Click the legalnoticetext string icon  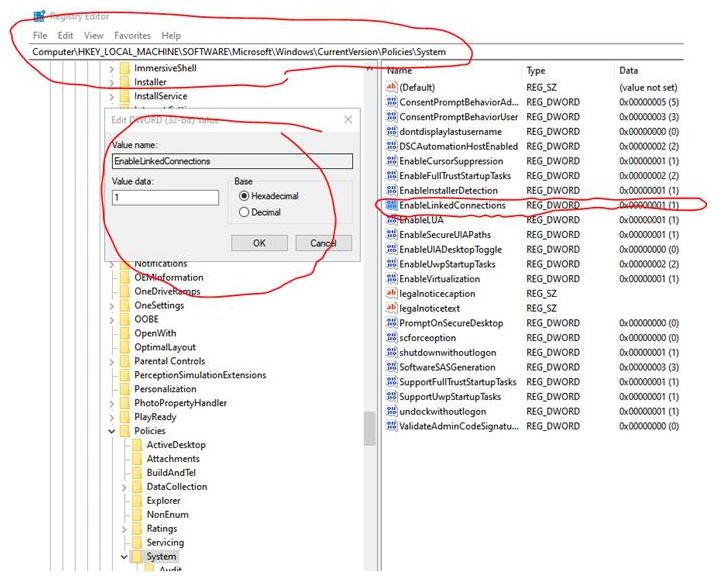coord(391,308)
